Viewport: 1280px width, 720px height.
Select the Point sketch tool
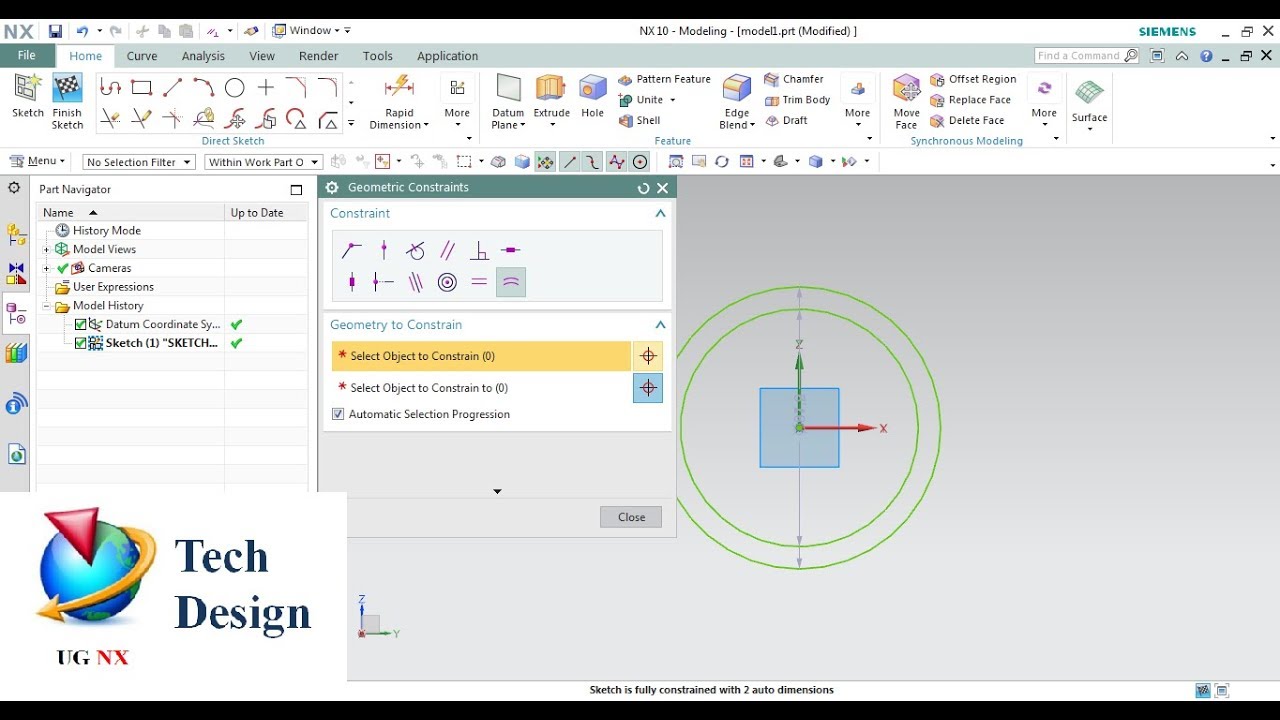[265, 88]
